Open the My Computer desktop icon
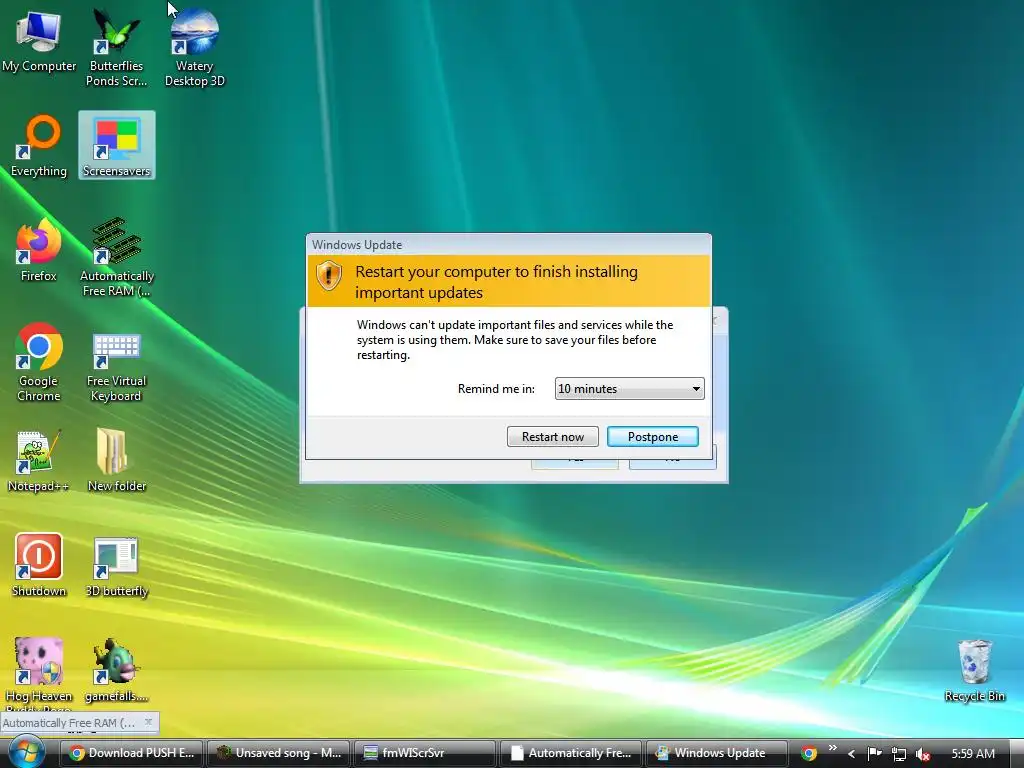Viewport: 1024px width, 768px height. tap(39, 41)
